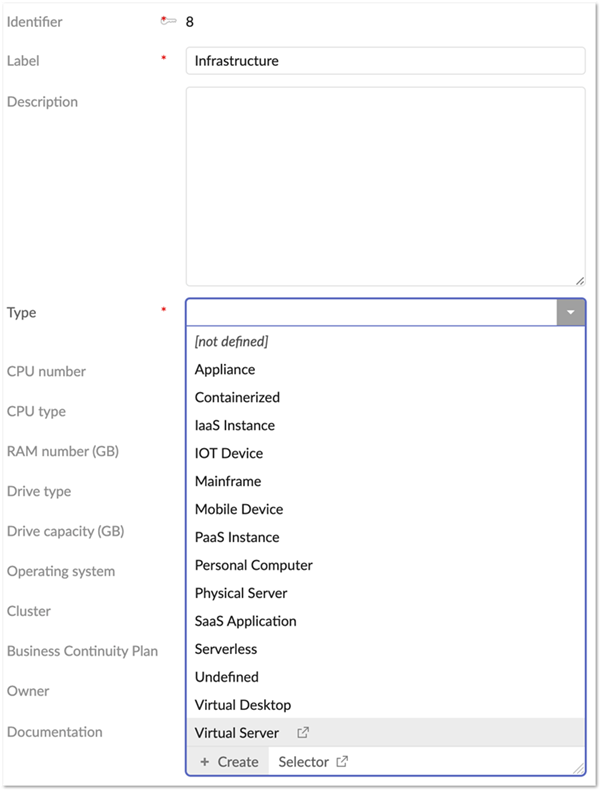Choose SaaS Application from the list
The height and width of the screenshot is (790, 600).
(x=246, y=621)
